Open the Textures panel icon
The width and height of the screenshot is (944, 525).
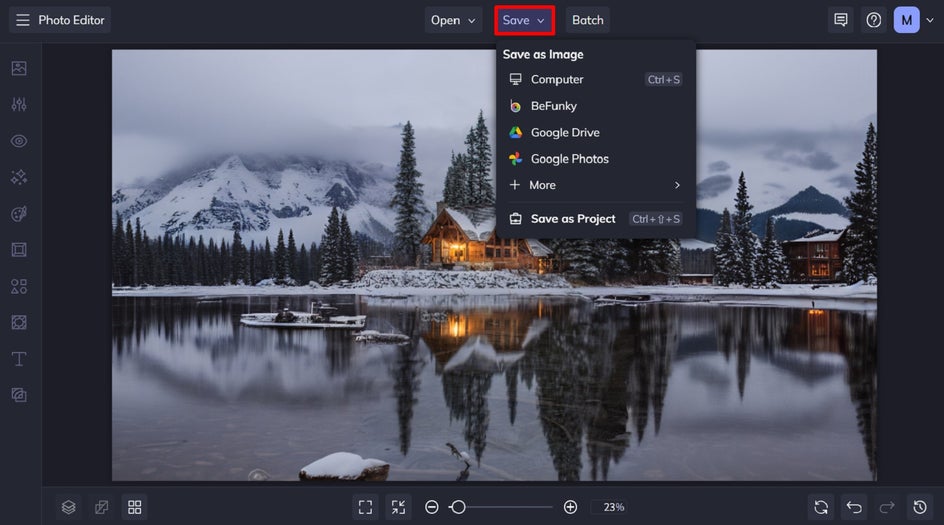[x=19, y=395]
